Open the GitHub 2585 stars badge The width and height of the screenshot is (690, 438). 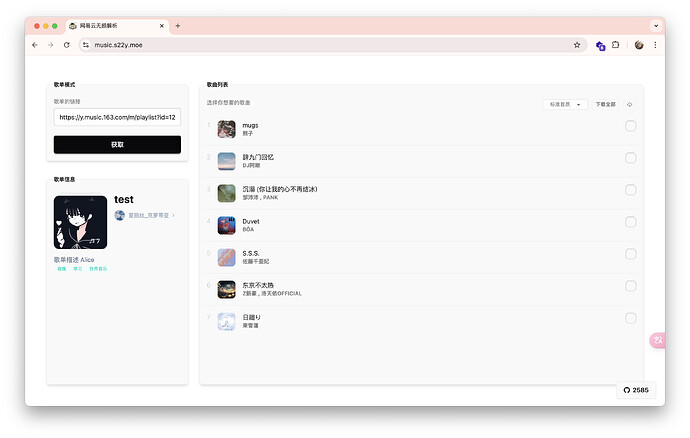click(x=636, y=390)
